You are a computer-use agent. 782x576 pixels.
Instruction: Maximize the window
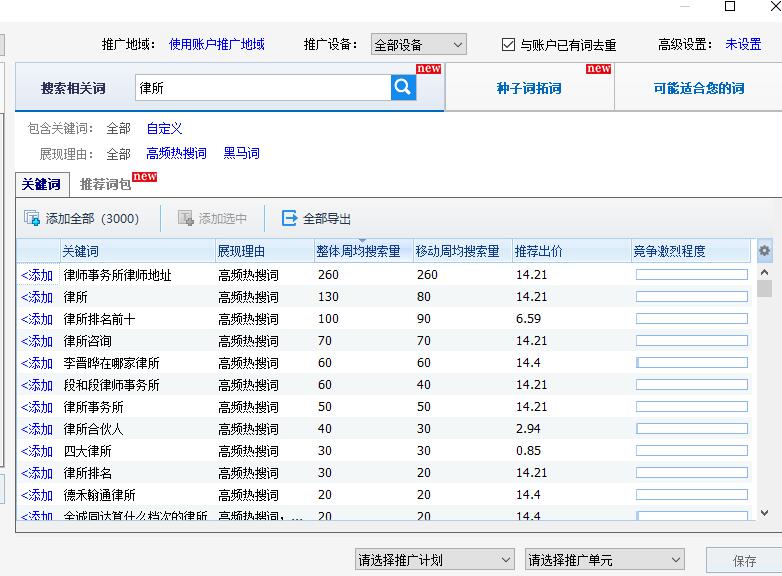click(x=730, y=6)
